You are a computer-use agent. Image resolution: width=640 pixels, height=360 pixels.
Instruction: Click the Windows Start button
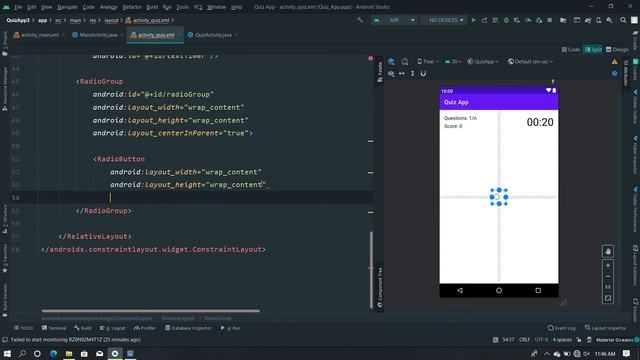click(7, 353)
